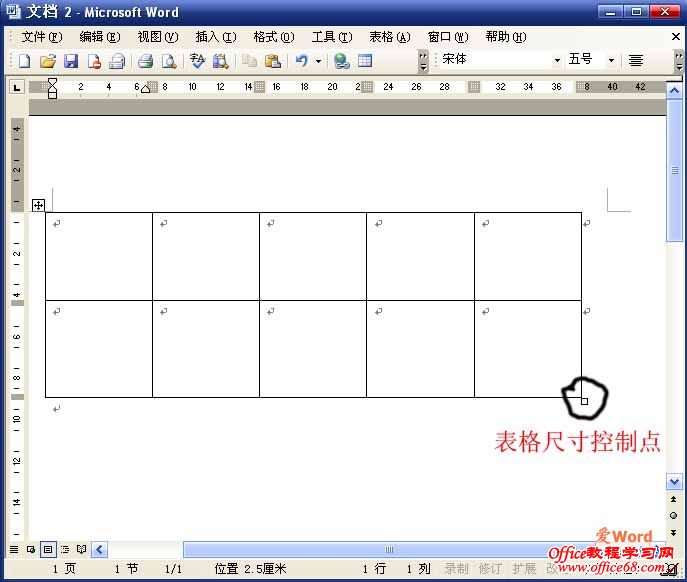Toggle 扩展 extend selection in status bar

[x=524, y=569]
